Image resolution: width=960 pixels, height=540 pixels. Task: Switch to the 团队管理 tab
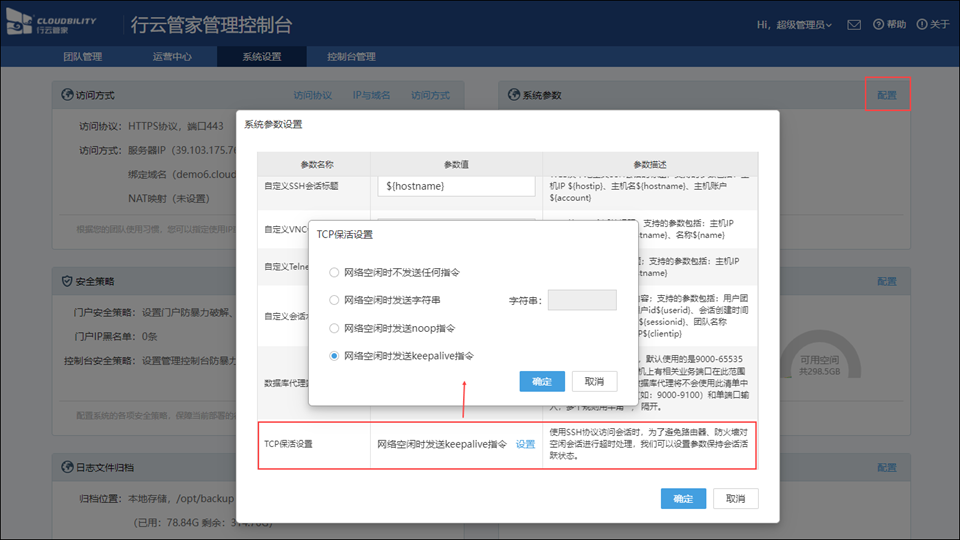[x=85, y=57]
